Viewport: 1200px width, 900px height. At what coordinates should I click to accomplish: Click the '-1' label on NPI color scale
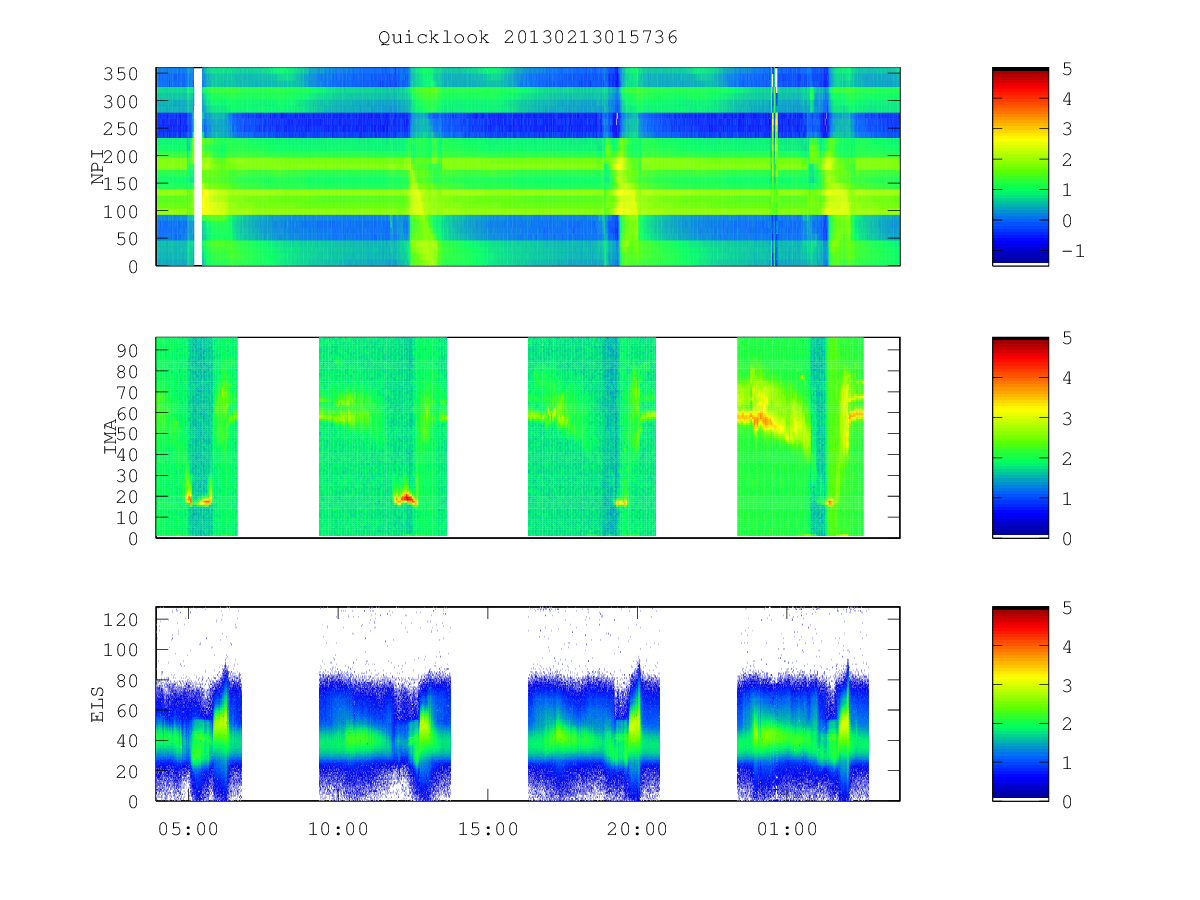pyautogui.click(x=1072, y=251)
